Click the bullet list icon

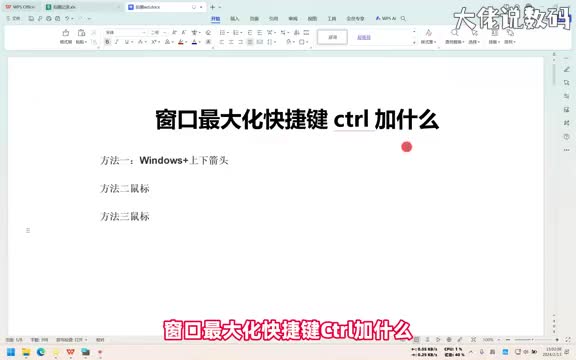point(222,32)
